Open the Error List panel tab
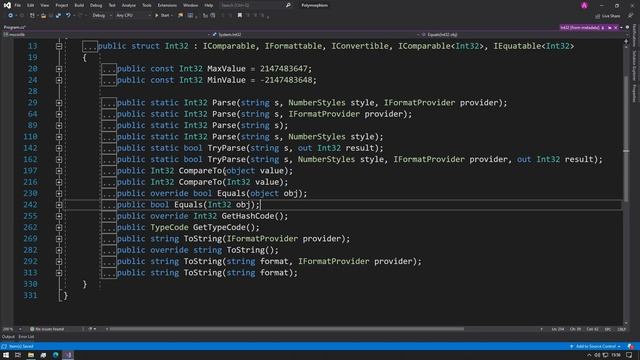Image resolution: width=640 pixels, height=360 pixels. [26, 337]
